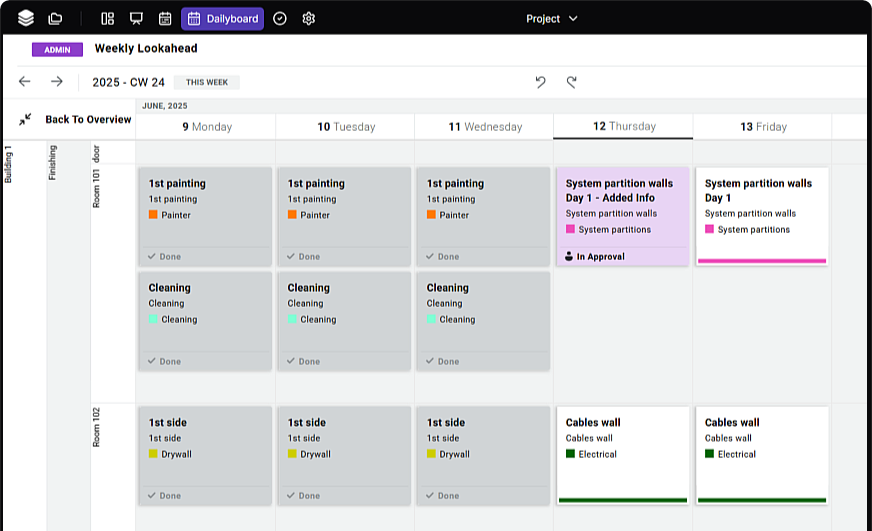This screenshot has height=531, width=872.
Task: Open the calendar schedule icon
Action: (165, 18)
